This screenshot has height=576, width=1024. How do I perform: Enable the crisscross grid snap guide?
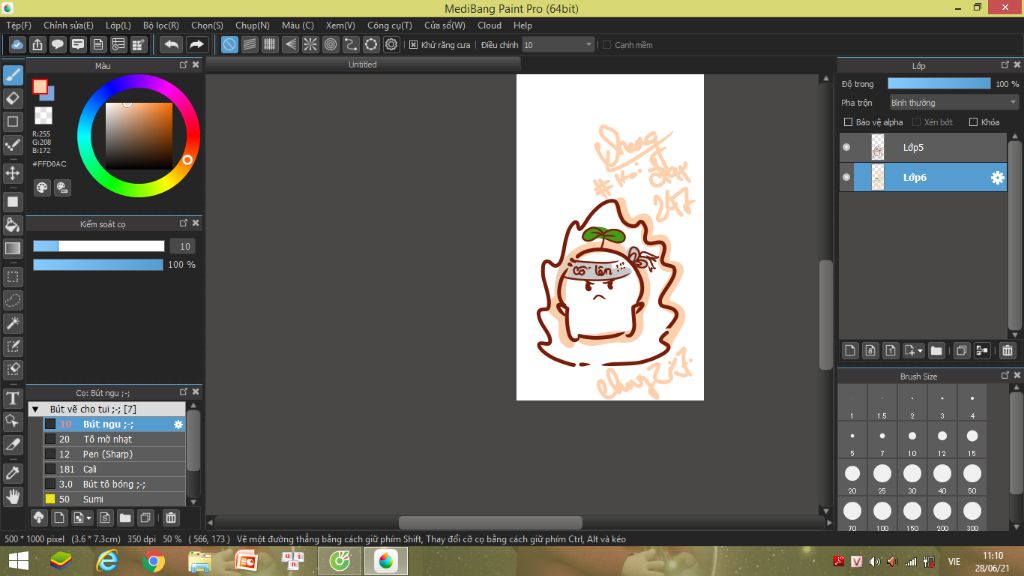point(270,44)
